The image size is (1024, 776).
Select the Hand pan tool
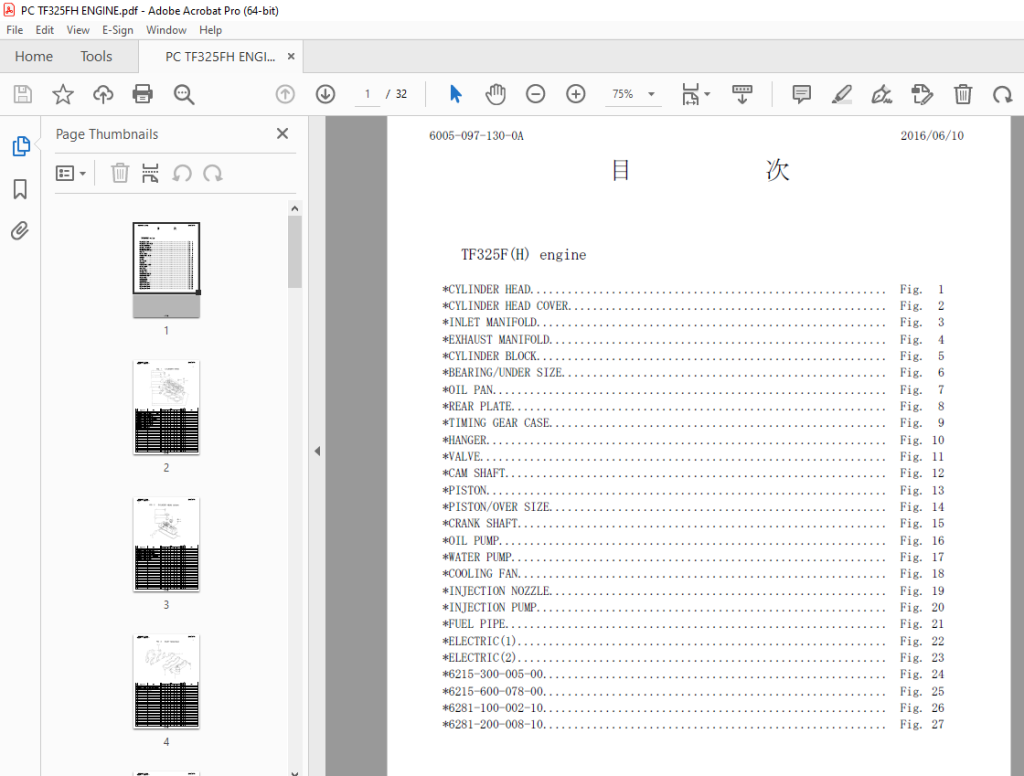click(x=496, y=94)
